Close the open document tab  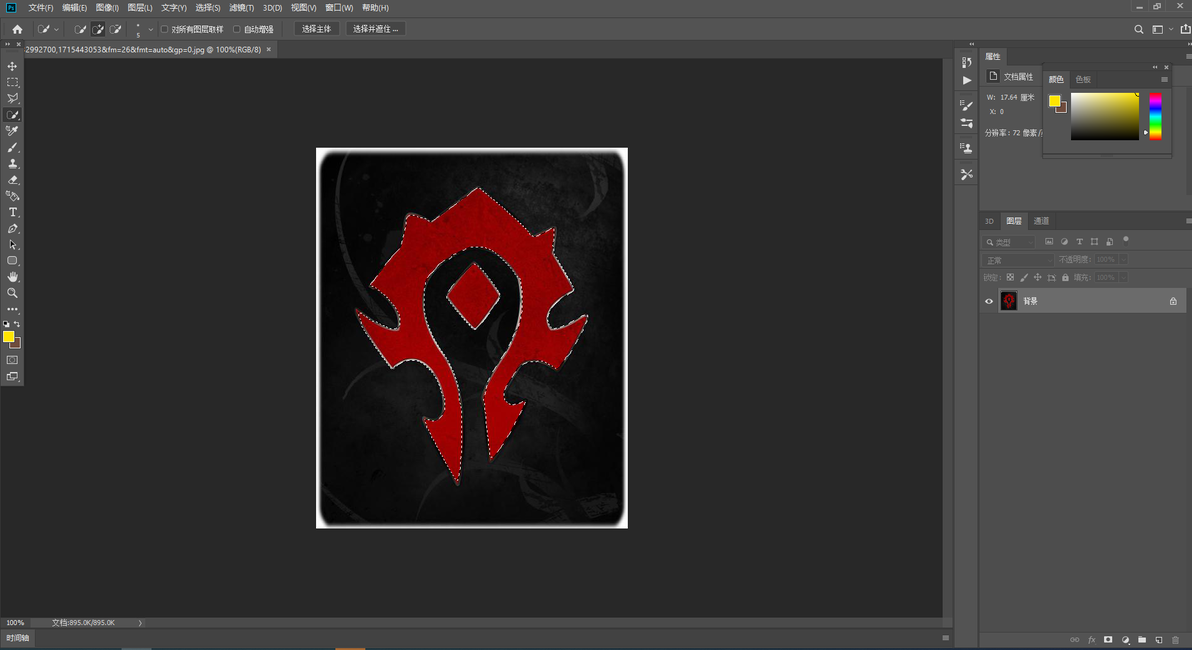pos(268,49)
